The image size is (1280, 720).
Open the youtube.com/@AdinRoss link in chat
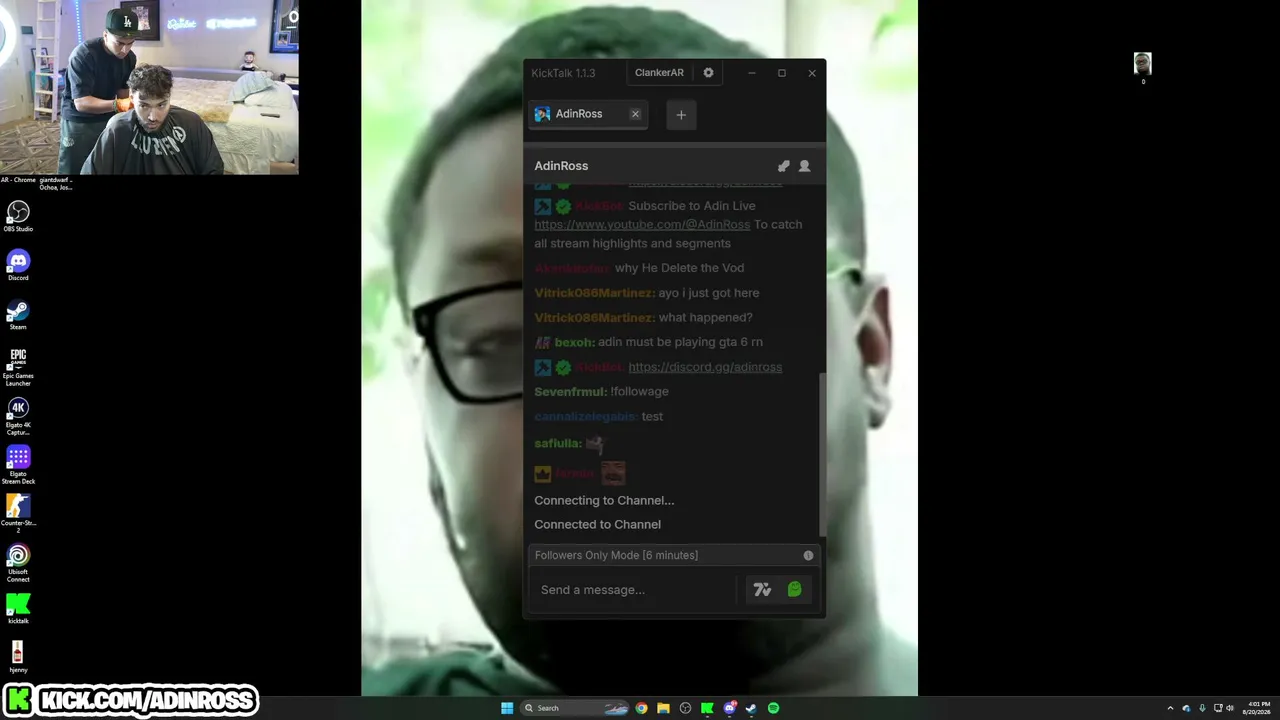pos(642,225)
